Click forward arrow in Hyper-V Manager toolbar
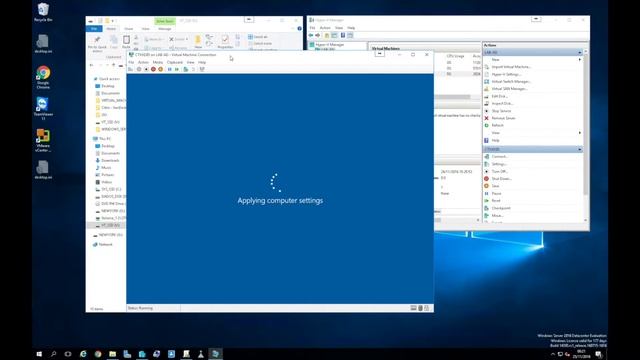 click(318, 36)
